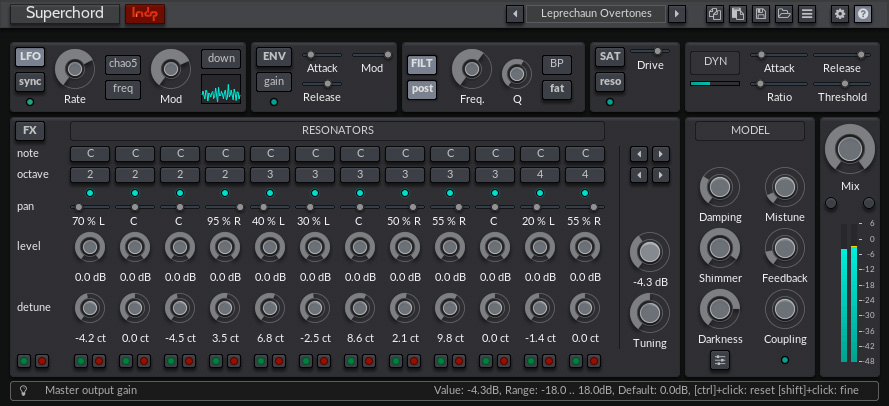Viewport: 889px width, 406px height.
Task: Open the LFO 'down' direction selector
Action: [x=221, y=58]
